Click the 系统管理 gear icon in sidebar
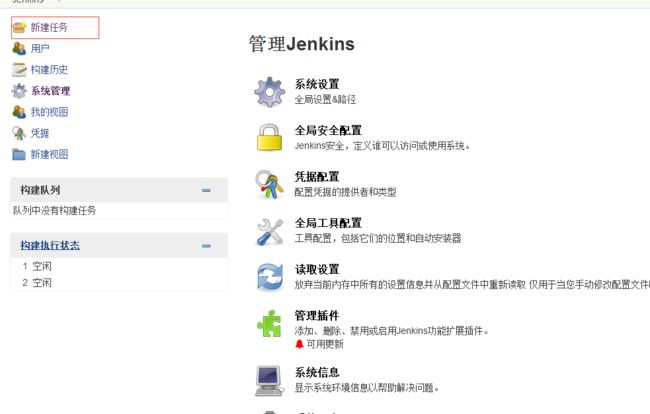This screenshot has width=650, height=414. pyautogui.click(x=19, y=91)
